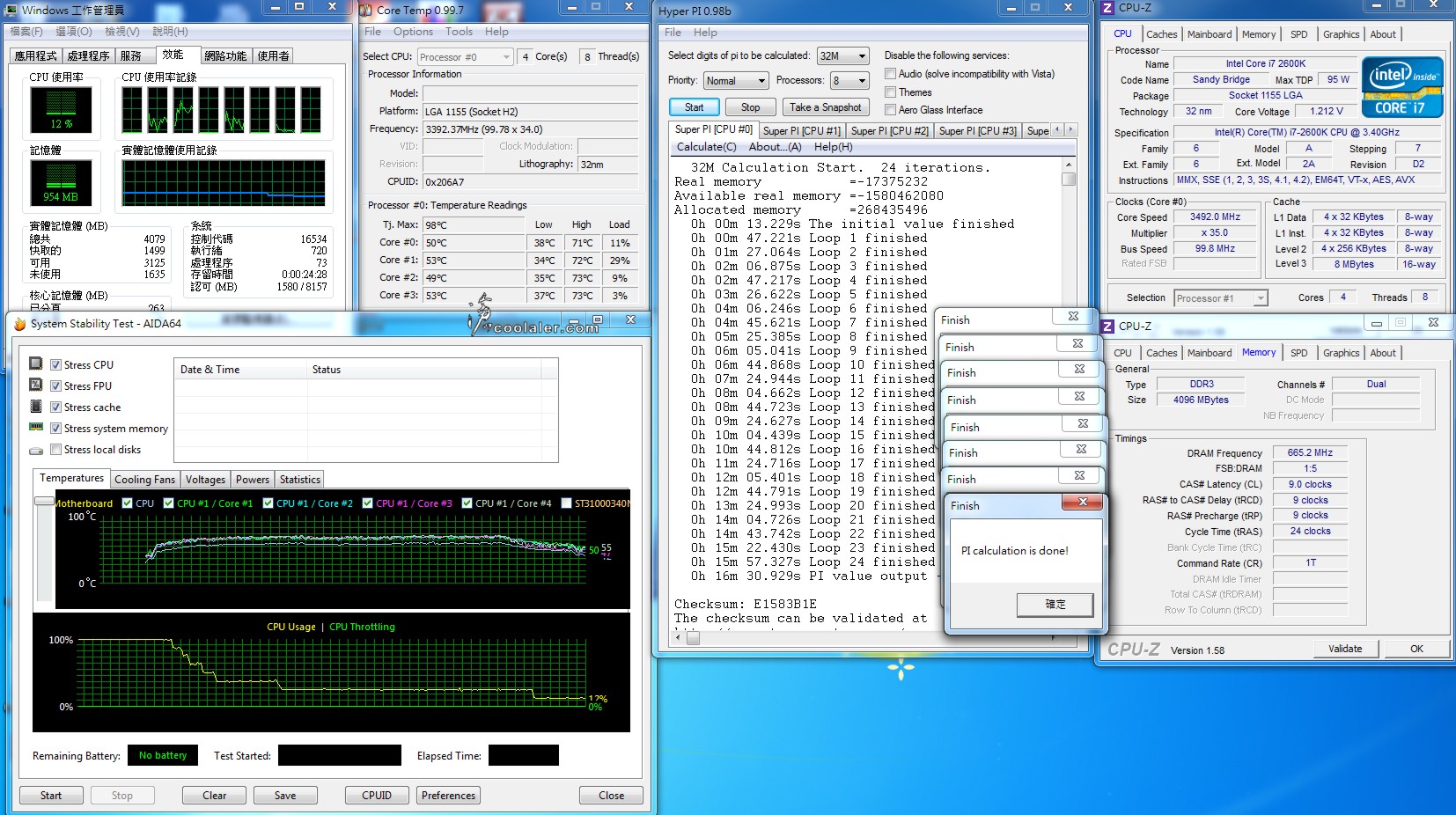This screenshot has height=815, width=1456.
Task: Click the temperature graph scale slider handle
Action: [44, 501]
